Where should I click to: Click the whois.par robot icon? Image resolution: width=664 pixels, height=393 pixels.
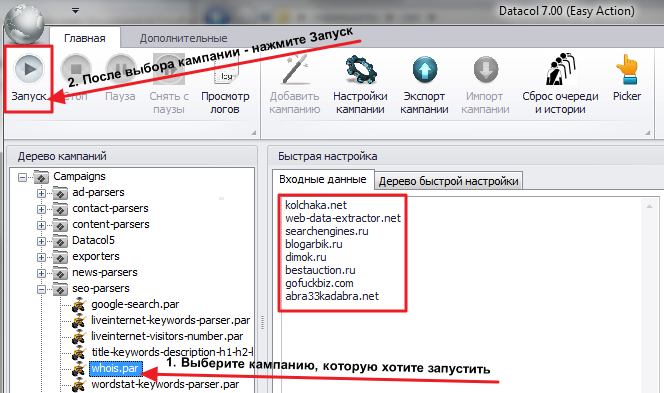pos(79,369)
